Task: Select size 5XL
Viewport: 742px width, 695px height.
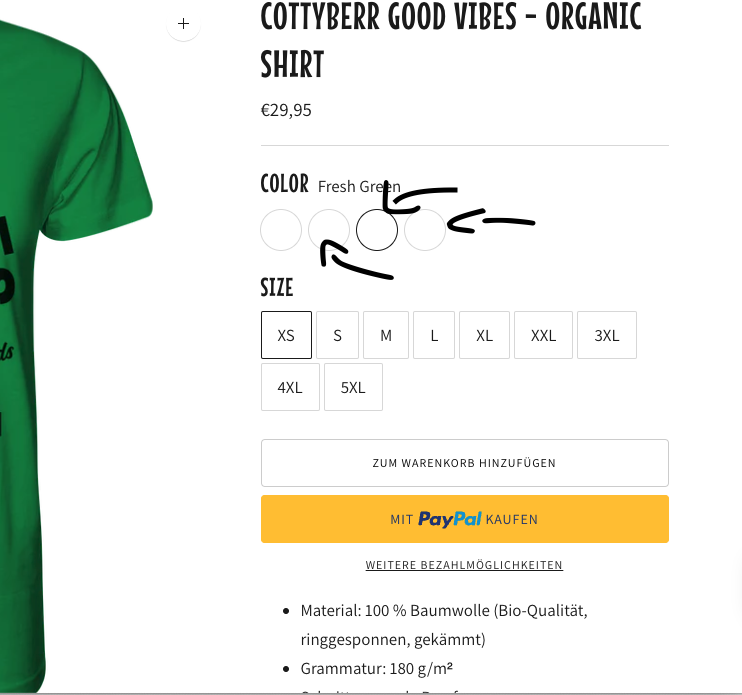Action: coord(353,387)
